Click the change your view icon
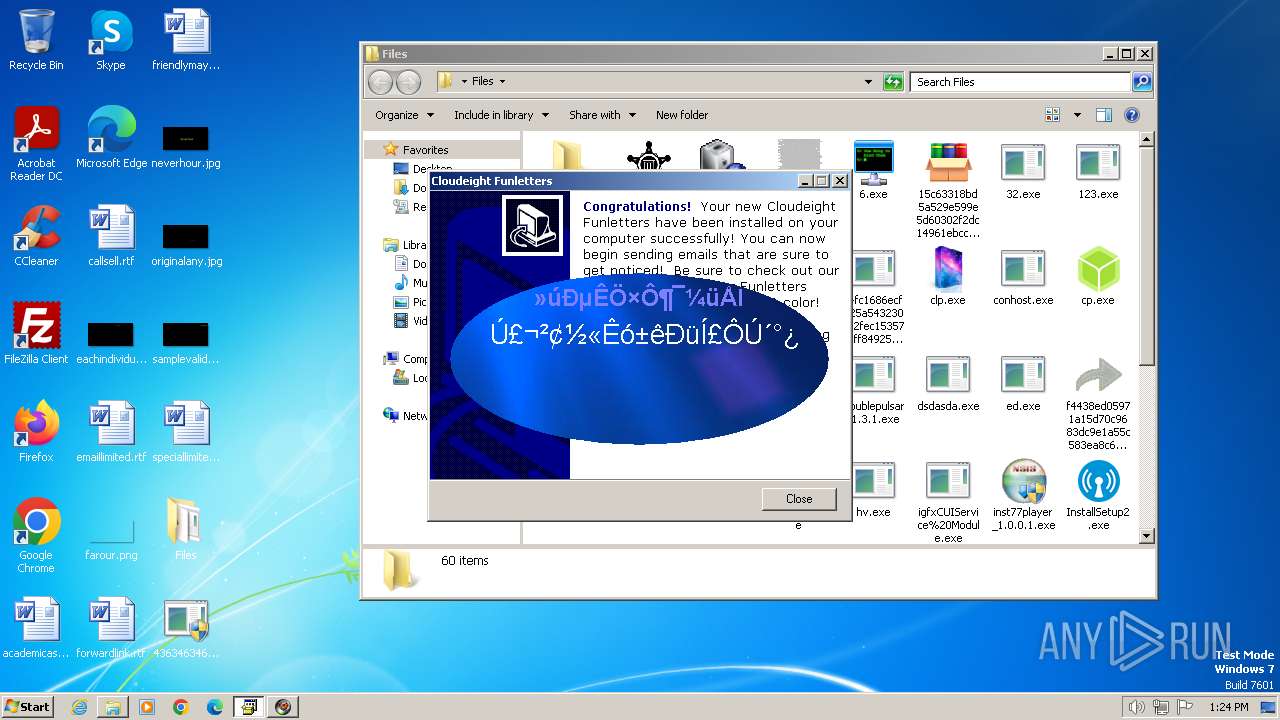 [1052, 115]
